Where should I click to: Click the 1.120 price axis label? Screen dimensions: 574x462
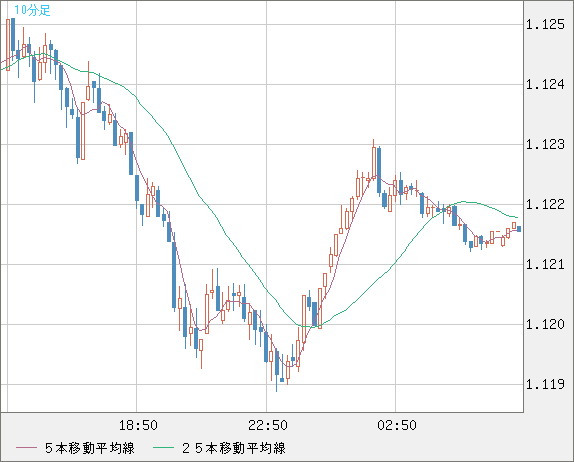click(x=545, y=324)
